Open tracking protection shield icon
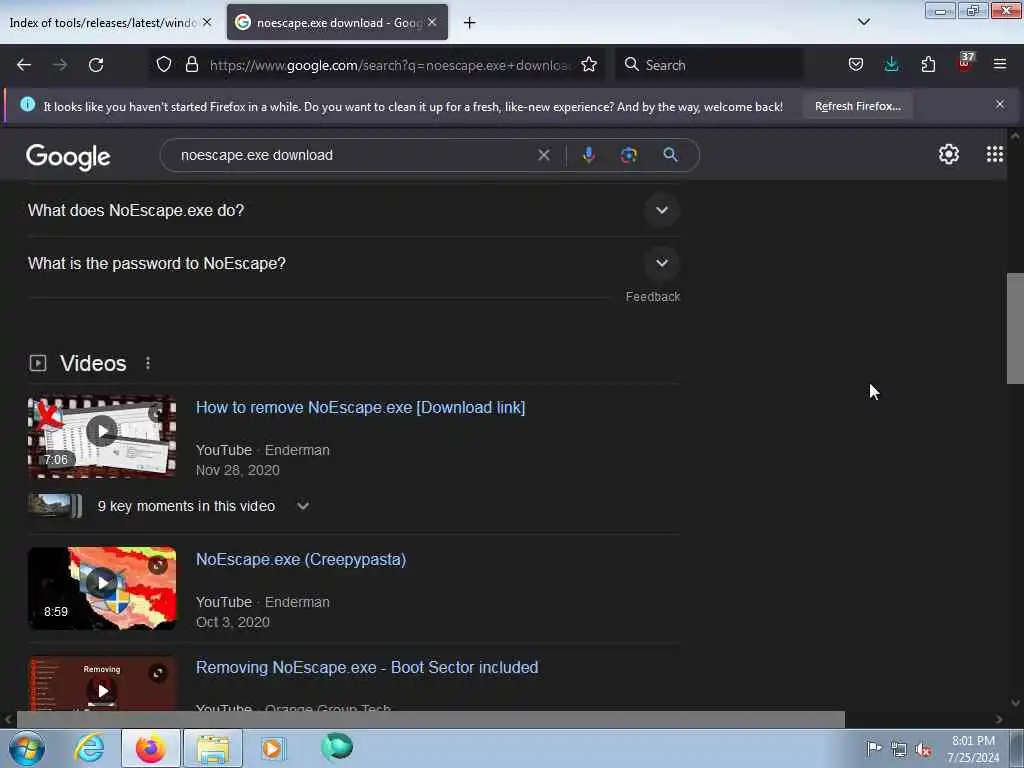This screenshot has width=1024, height=768. [164, 65]
